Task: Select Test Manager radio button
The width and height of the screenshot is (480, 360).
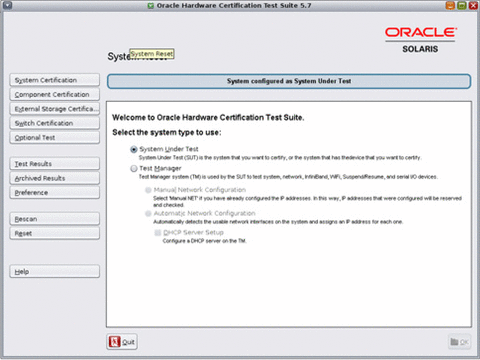Action: coord(134,169)
